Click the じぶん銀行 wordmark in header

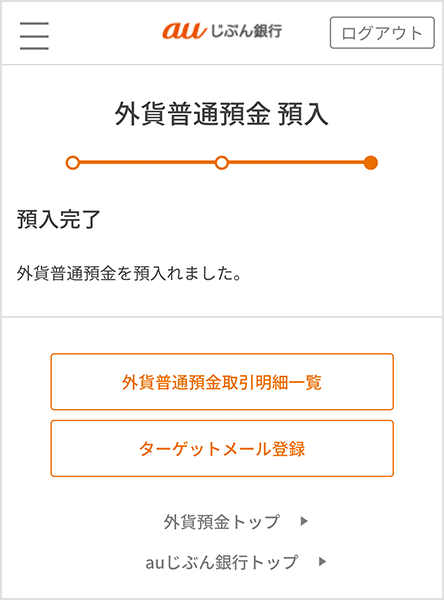pos(246,31)
